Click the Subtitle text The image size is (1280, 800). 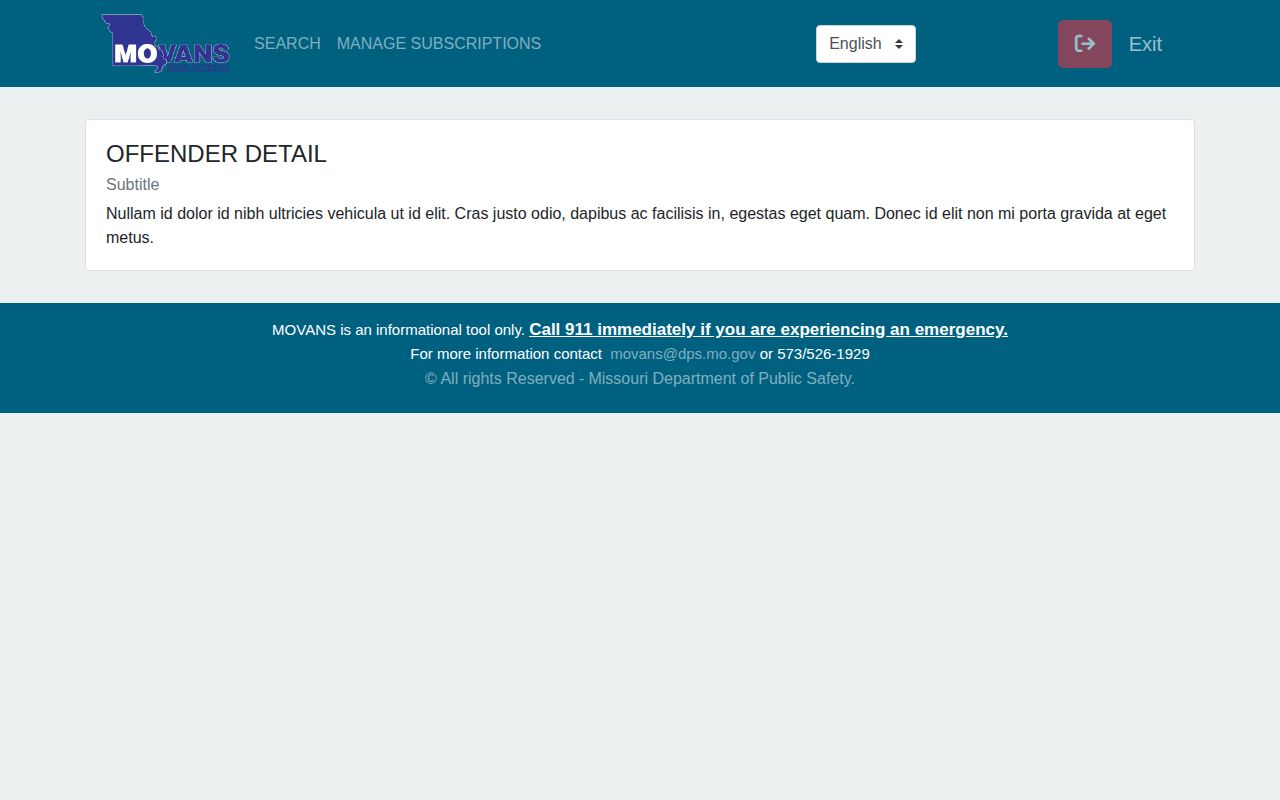133,185
